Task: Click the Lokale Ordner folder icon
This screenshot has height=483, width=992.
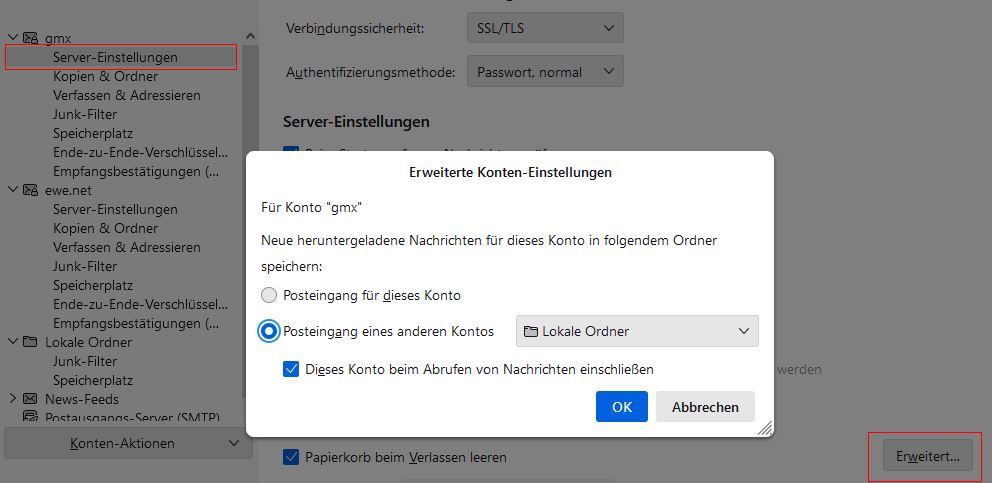Action: (x=30, y=342)
